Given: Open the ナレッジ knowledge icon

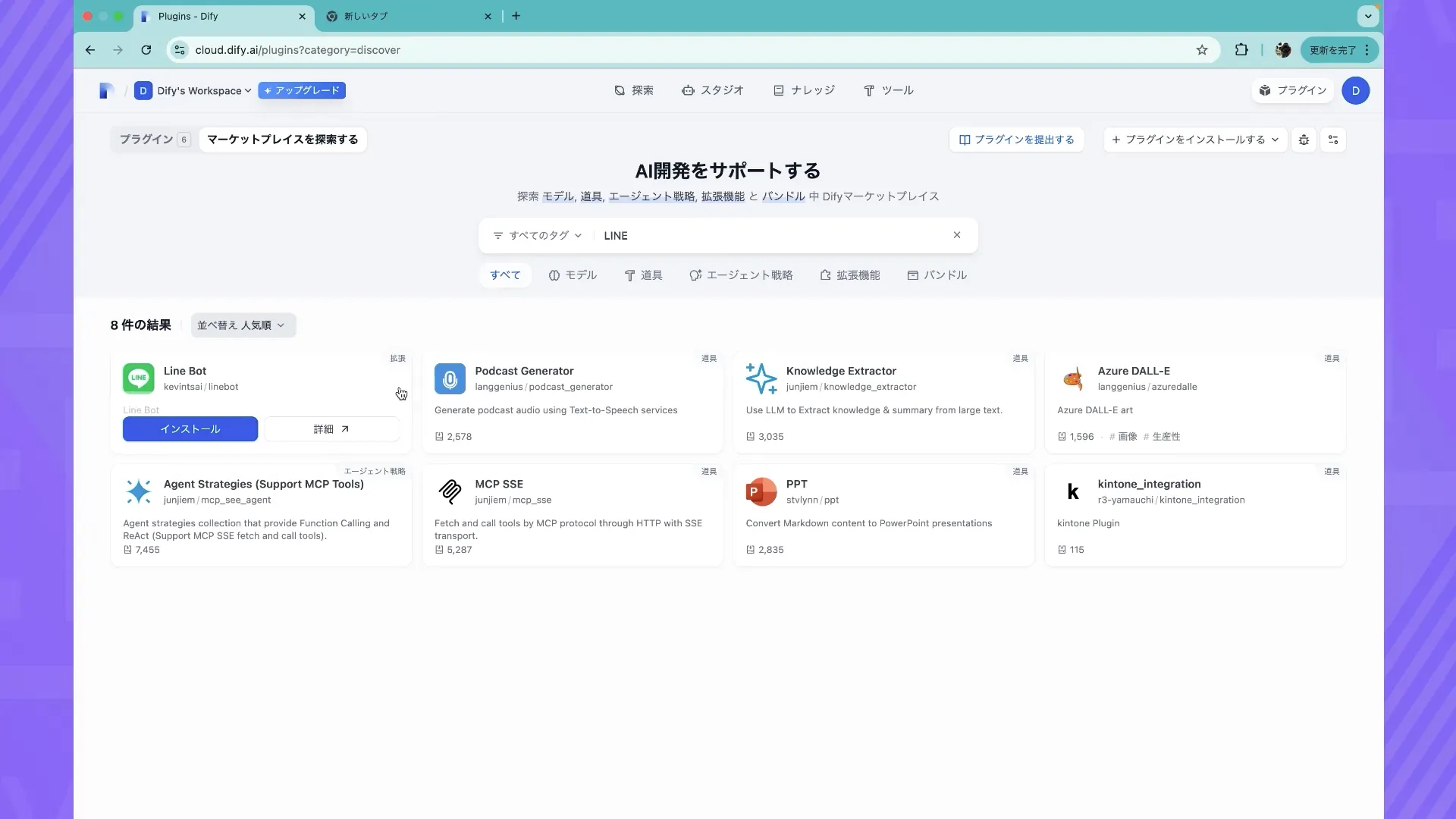Looking at the screenshot, I should [778, 90].
